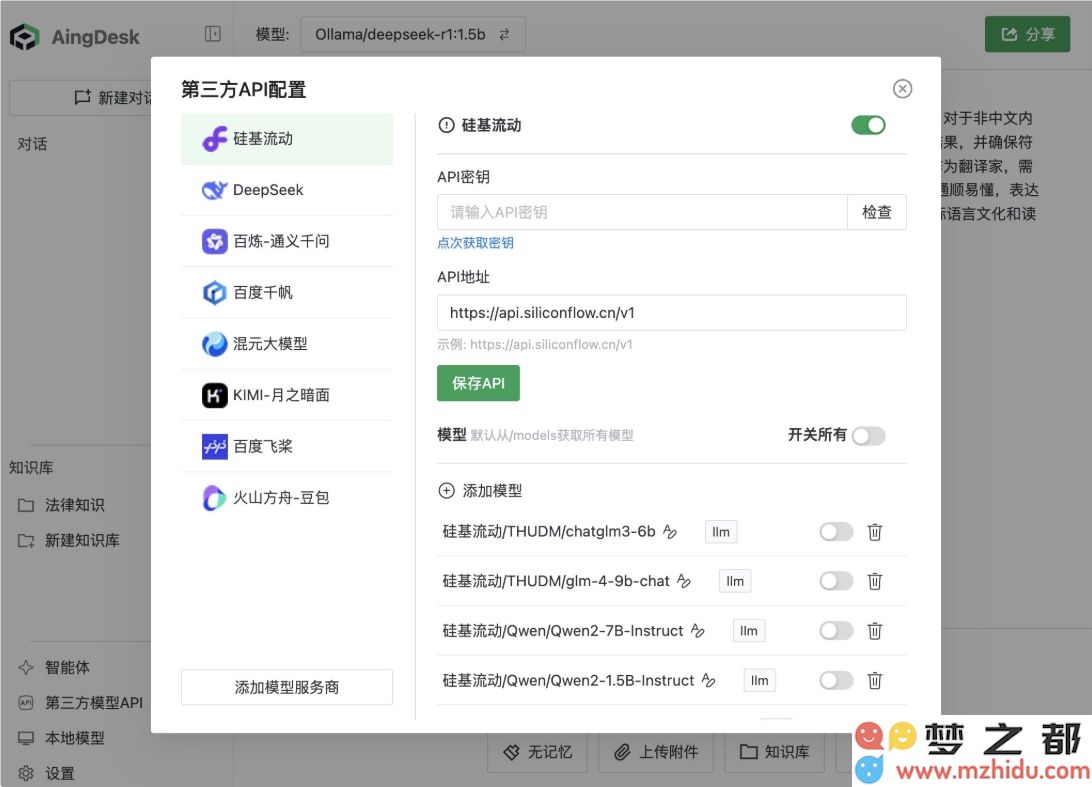Delete the Qwen2-7B-Instruct model
The height and width of the screenshot is (787, 1092).
pyautogui.click(x=875, y=631)
